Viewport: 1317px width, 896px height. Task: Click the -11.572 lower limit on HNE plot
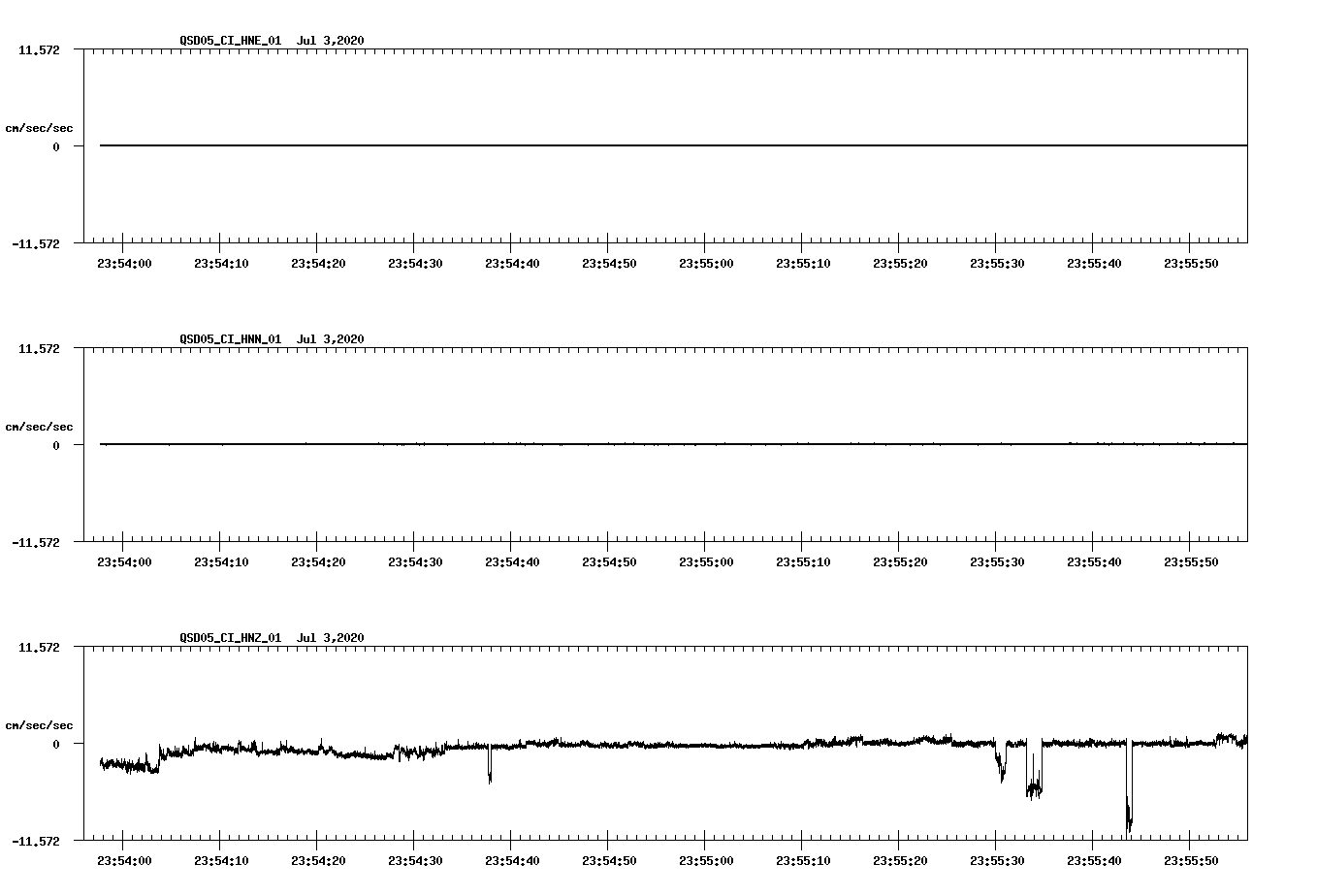36,243
